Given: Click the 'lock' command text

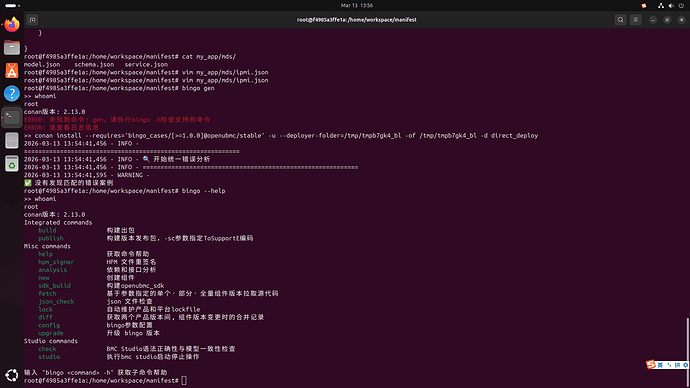Looking at the screenshot, I should (x=45, y=309).
